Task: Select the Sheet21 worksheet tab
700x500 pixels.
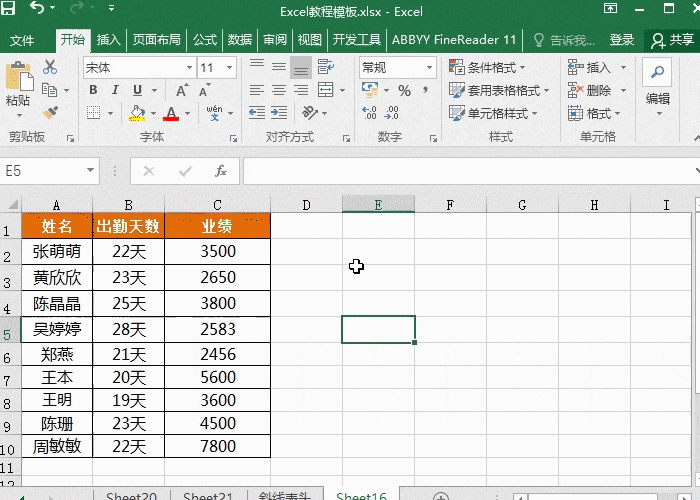Action: 208,496
